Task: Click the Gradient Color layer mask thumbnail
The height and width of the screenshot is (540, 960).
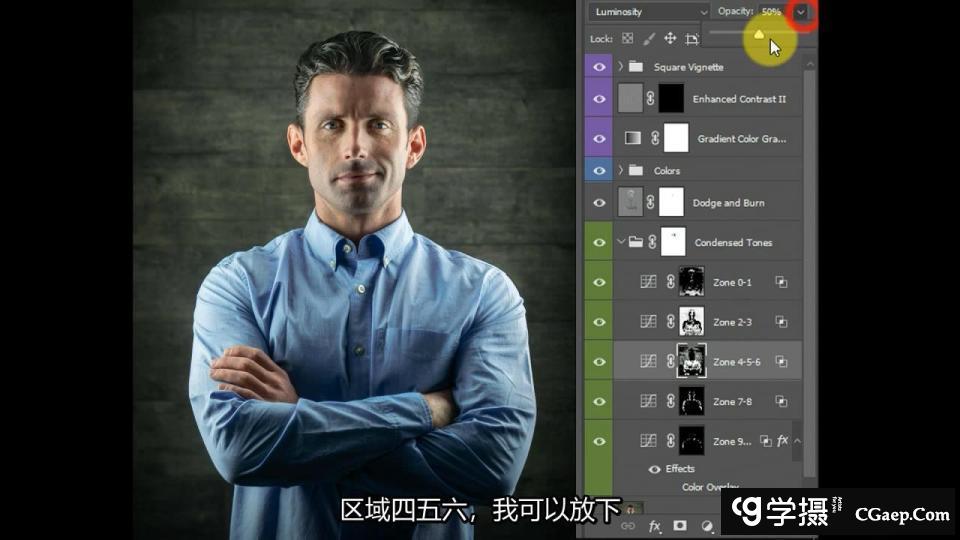Action: coord(676,138)
